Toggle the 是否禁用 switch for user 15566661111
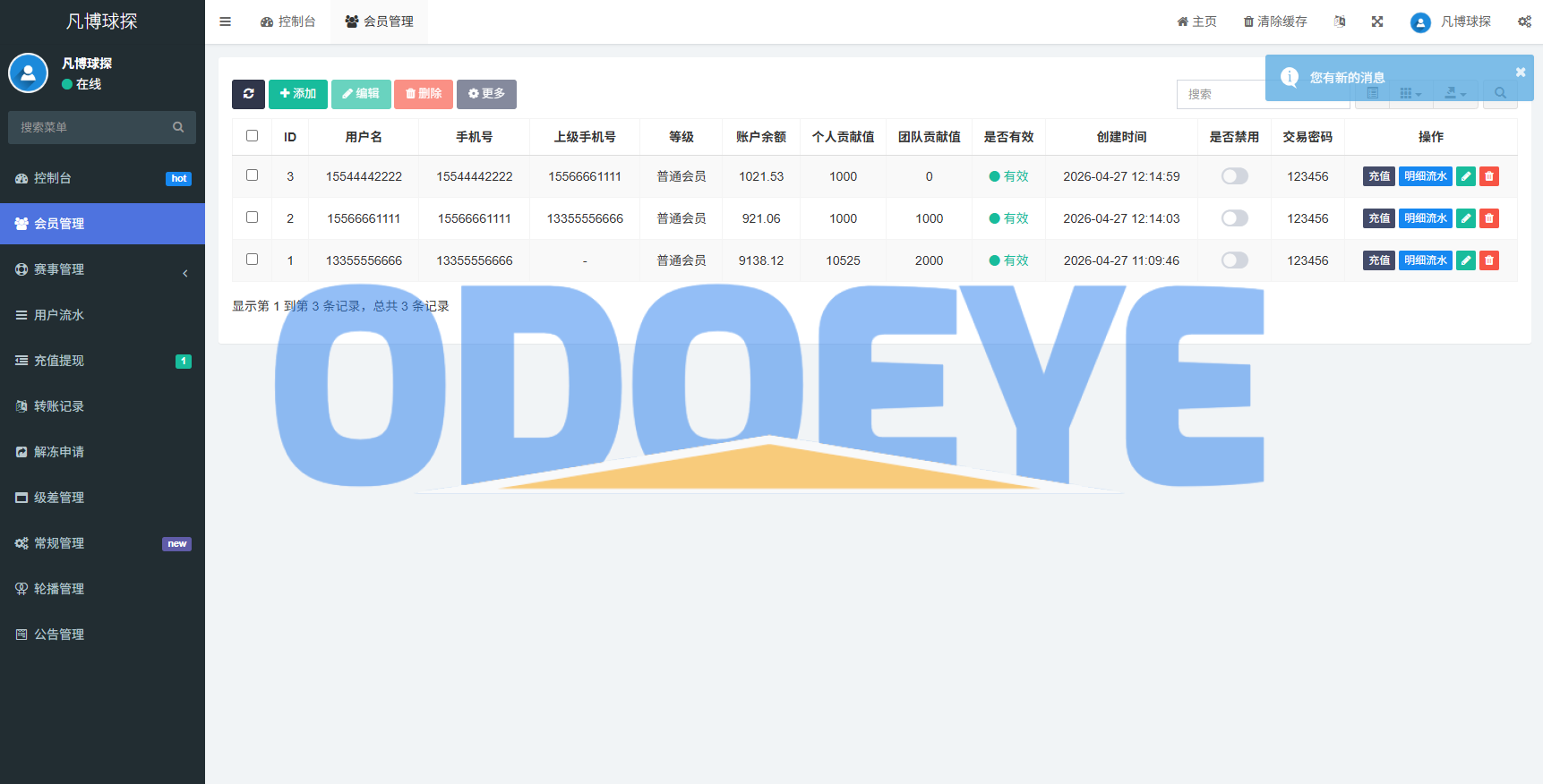Viewport: 1543px width, 784px height. (1234, 218)
